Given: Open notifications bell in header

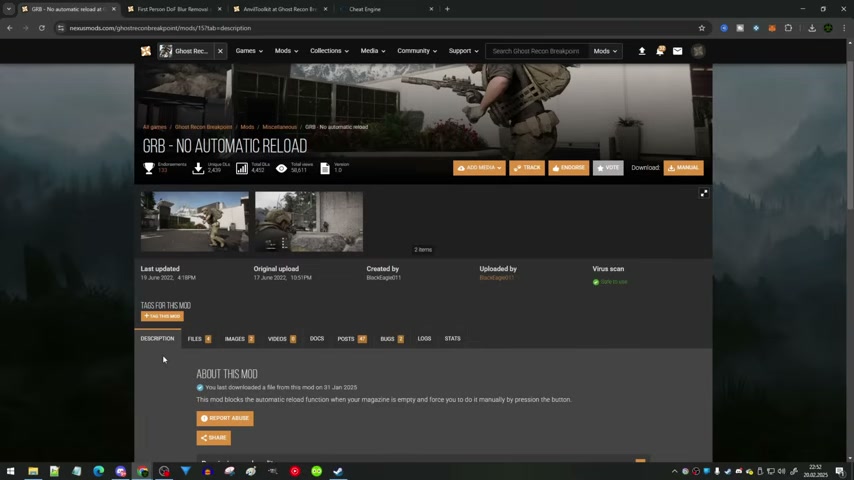Looking at the screenshot, I should click(660, 51).
